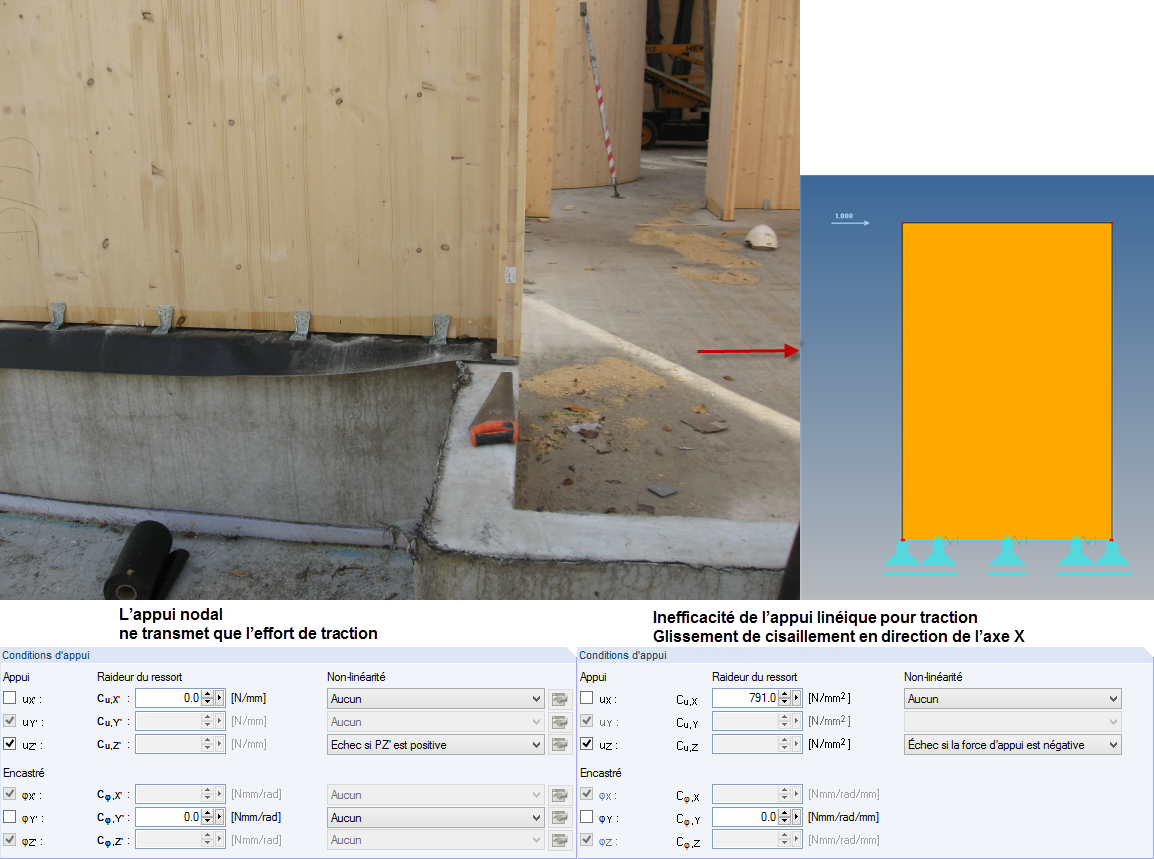The width and height of the screenshot is (1154, 859).
Task: Click text 'Inefficacité de l'appui linéique pour traction'
Action: tap(815, 617)
